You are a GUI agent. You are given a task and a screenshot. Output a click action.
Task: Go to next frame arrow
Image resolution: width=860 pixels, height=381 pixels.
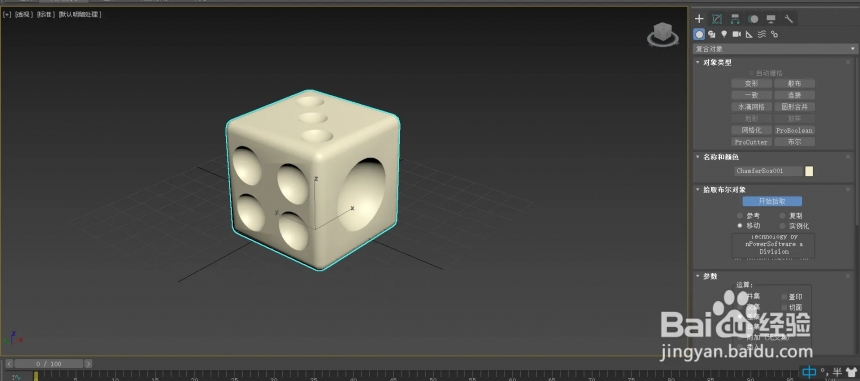88,363
